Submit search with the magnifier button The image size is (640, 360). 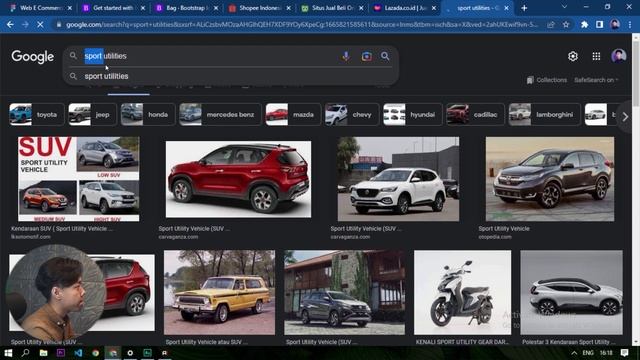tap(385, 56)
